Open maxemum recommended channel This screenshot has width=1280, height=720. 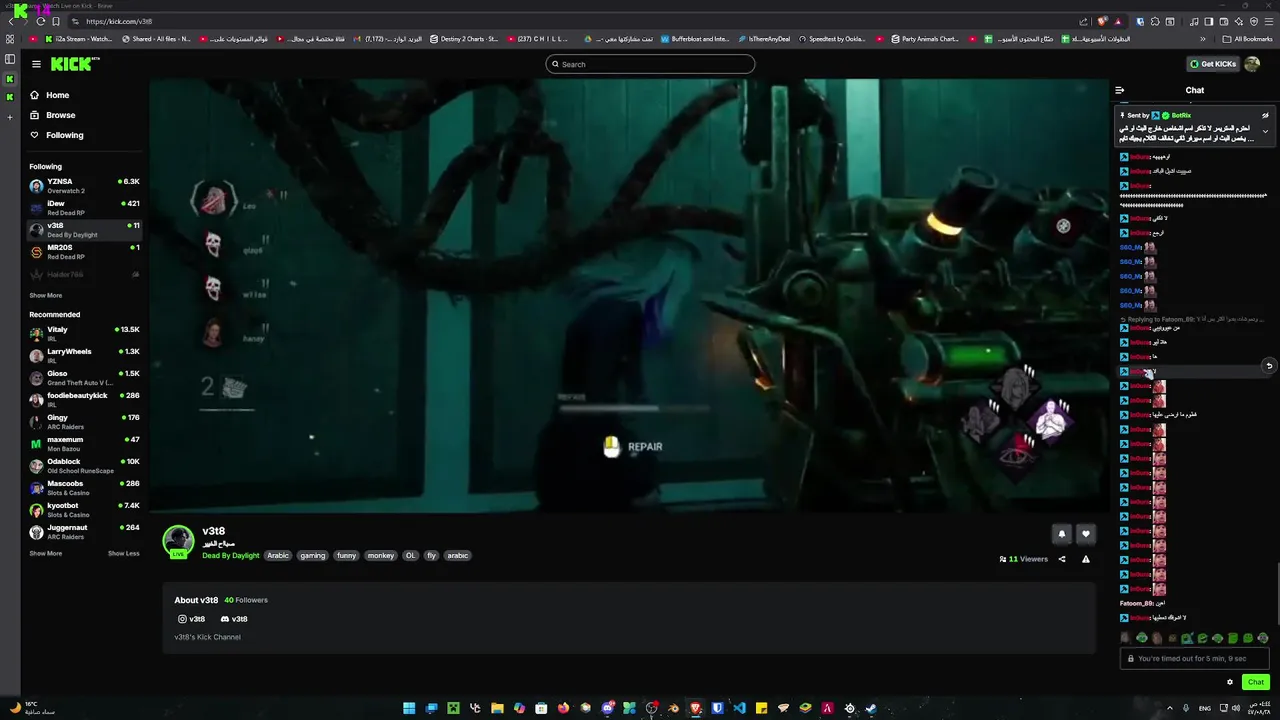(x=85, y=444)
